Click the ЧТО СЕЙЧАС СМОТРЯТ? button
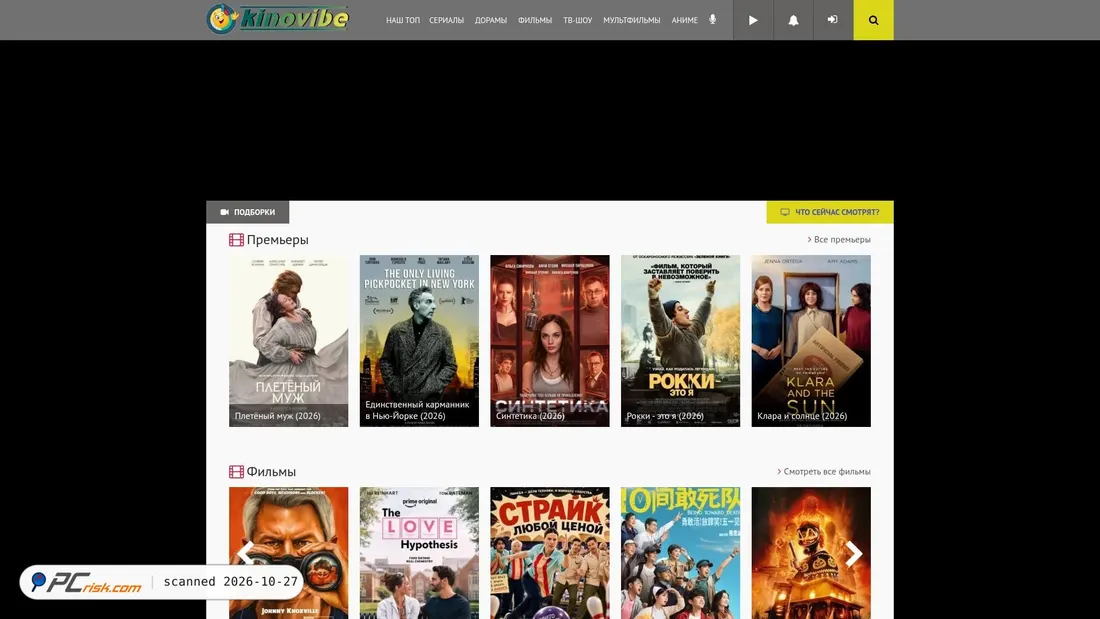This screenshot has height=619, width=1100. [830, 212]
